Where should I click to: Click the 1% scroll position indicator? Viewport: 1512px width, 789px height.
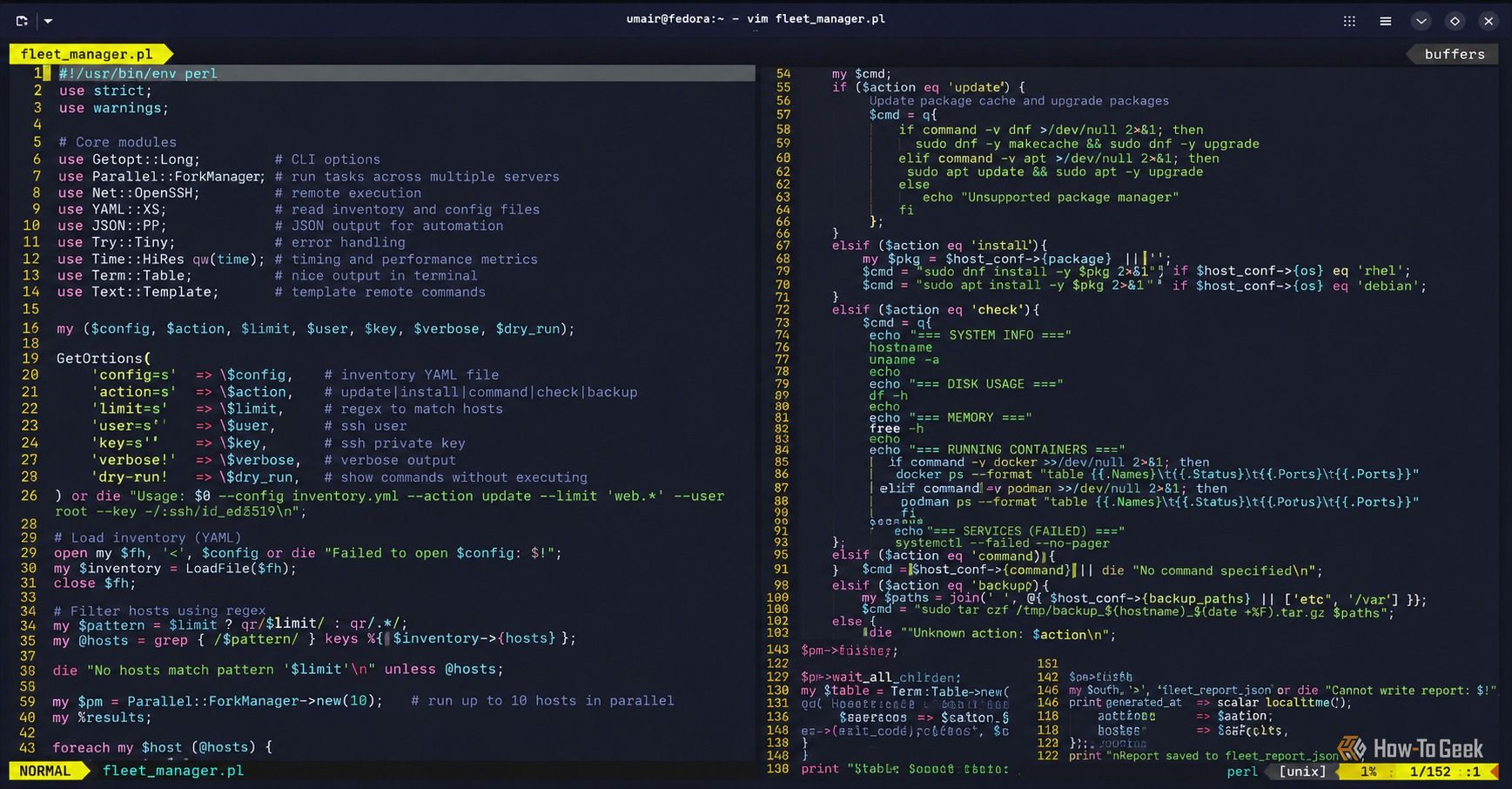pyautogui.click(x=1368, y=772)
